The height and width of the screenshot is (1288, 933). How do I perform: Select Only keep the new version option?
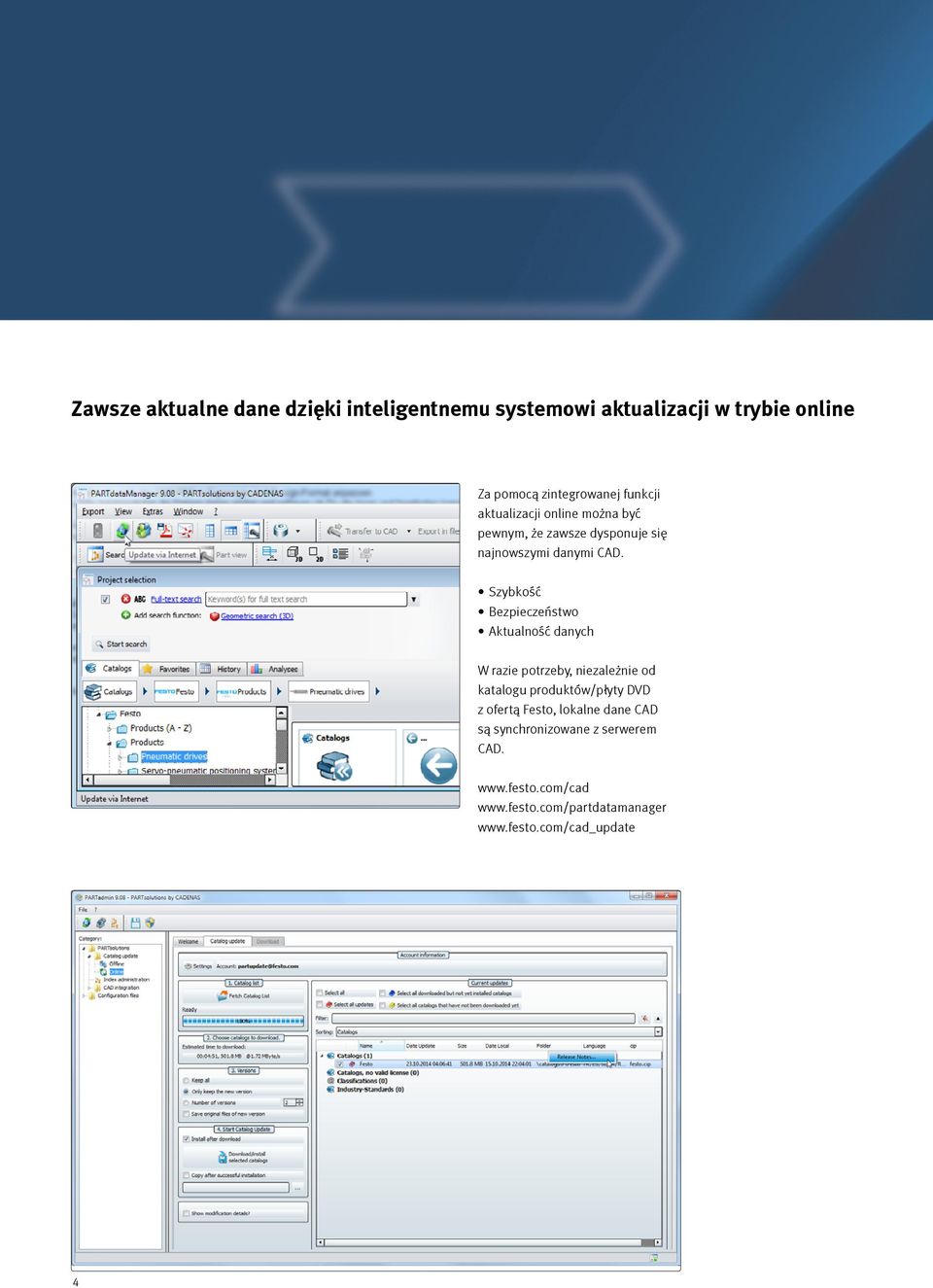coord(186,1092)
